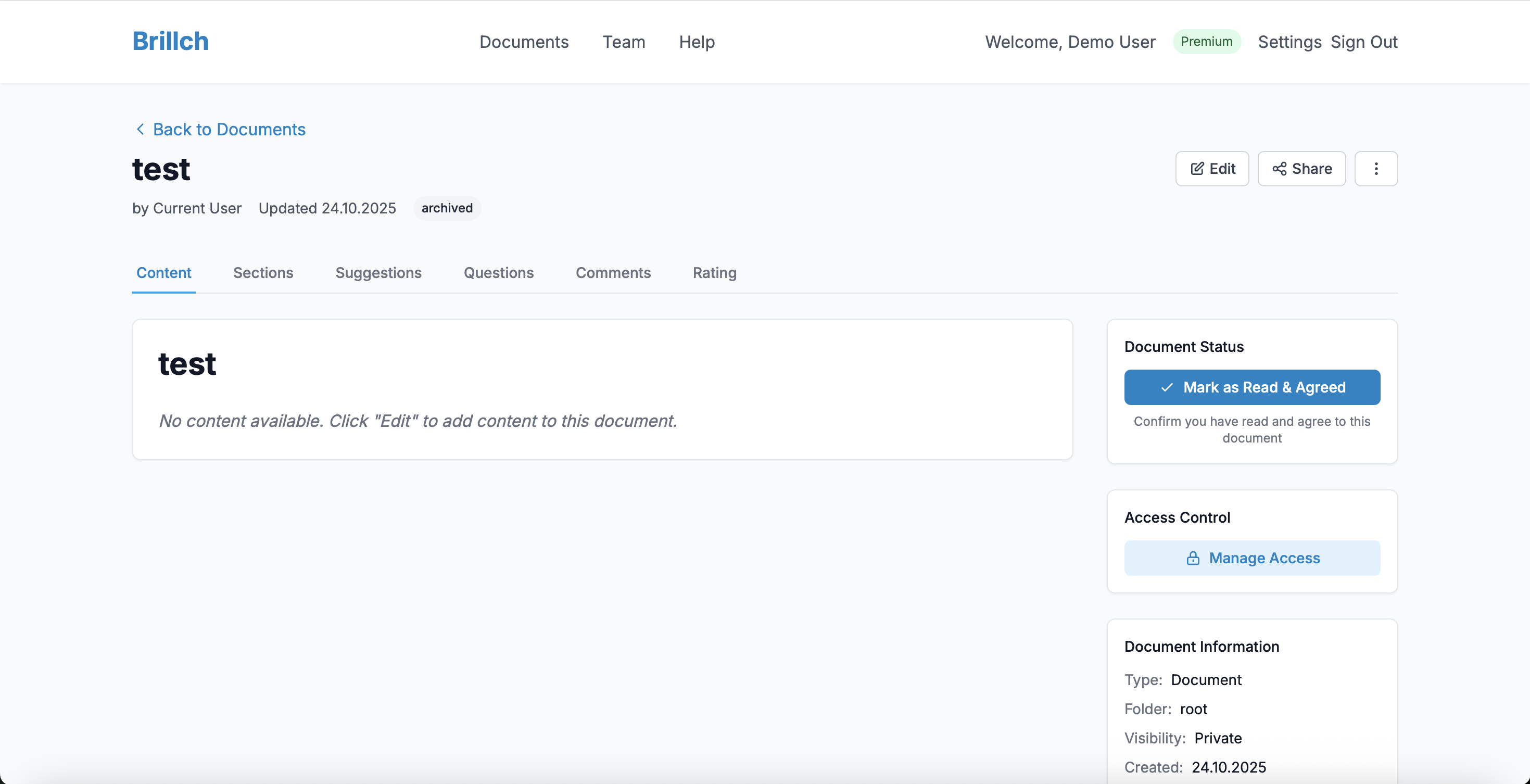1530x784 pixels.
Task: Open Documents in the top navigation
Action: click(x=524, y=42)
